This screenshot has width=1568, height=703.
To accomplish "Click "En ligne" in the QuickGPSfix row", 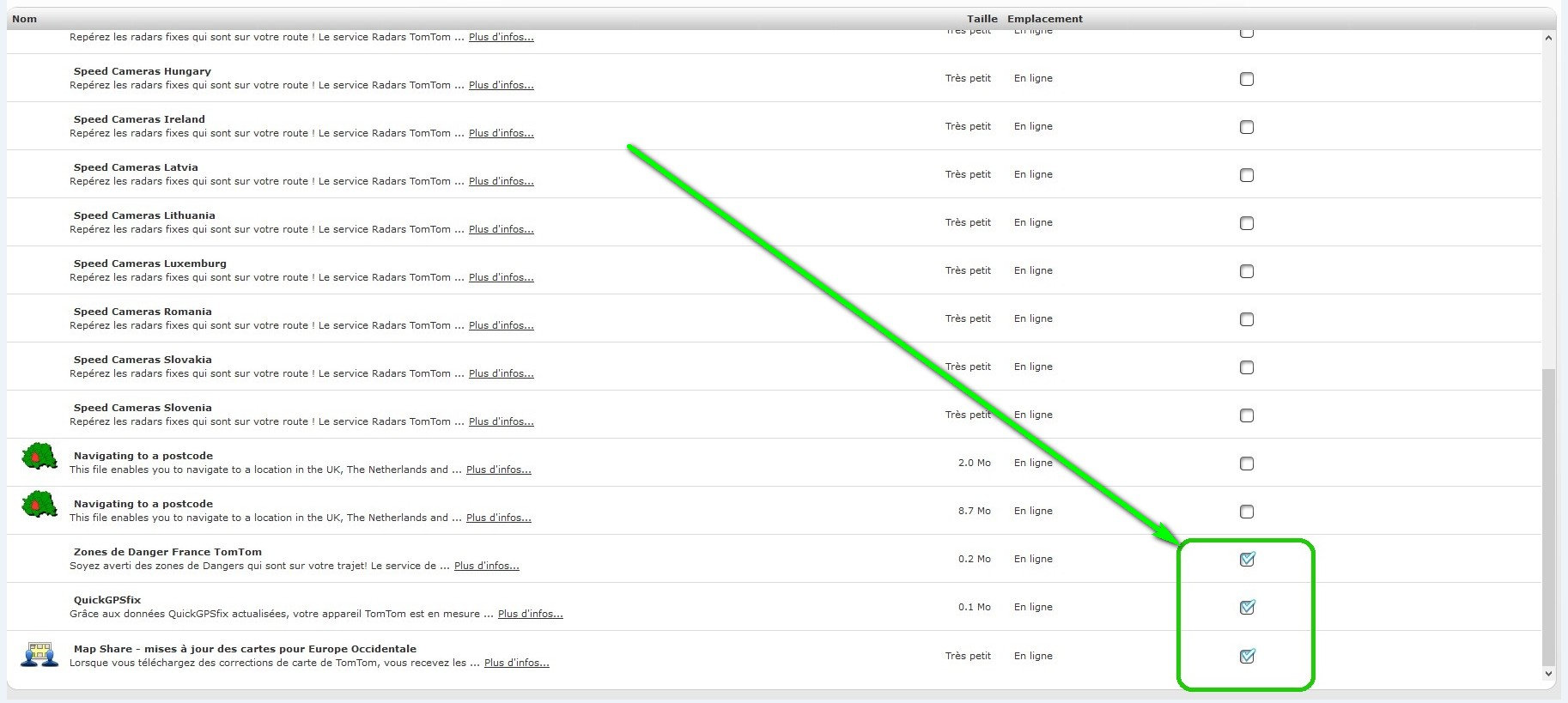I will point(1033,607).
